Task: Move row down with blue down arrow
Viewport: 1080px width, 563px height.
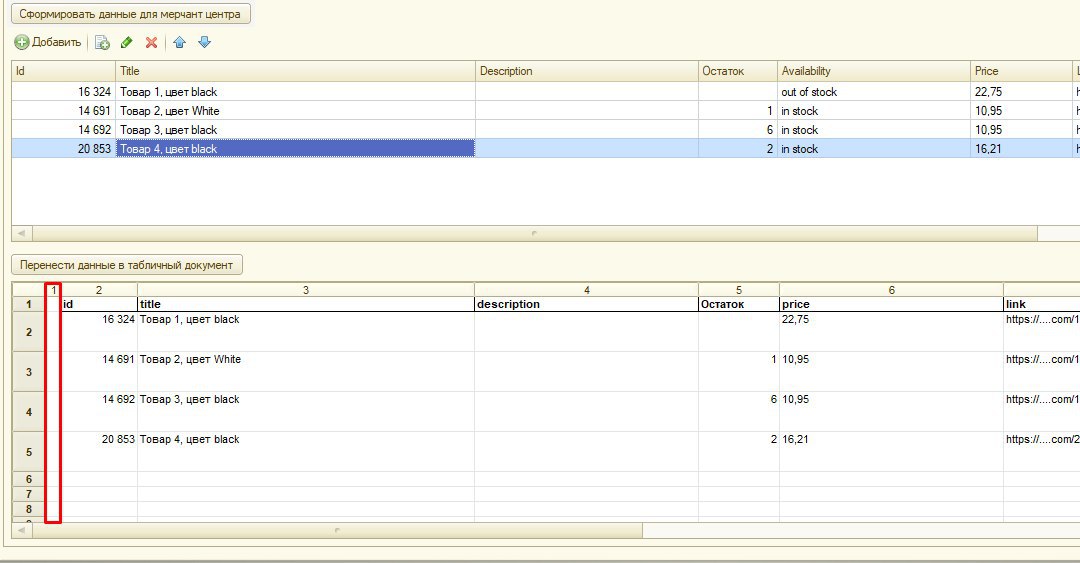Action: tap(205, 43)
